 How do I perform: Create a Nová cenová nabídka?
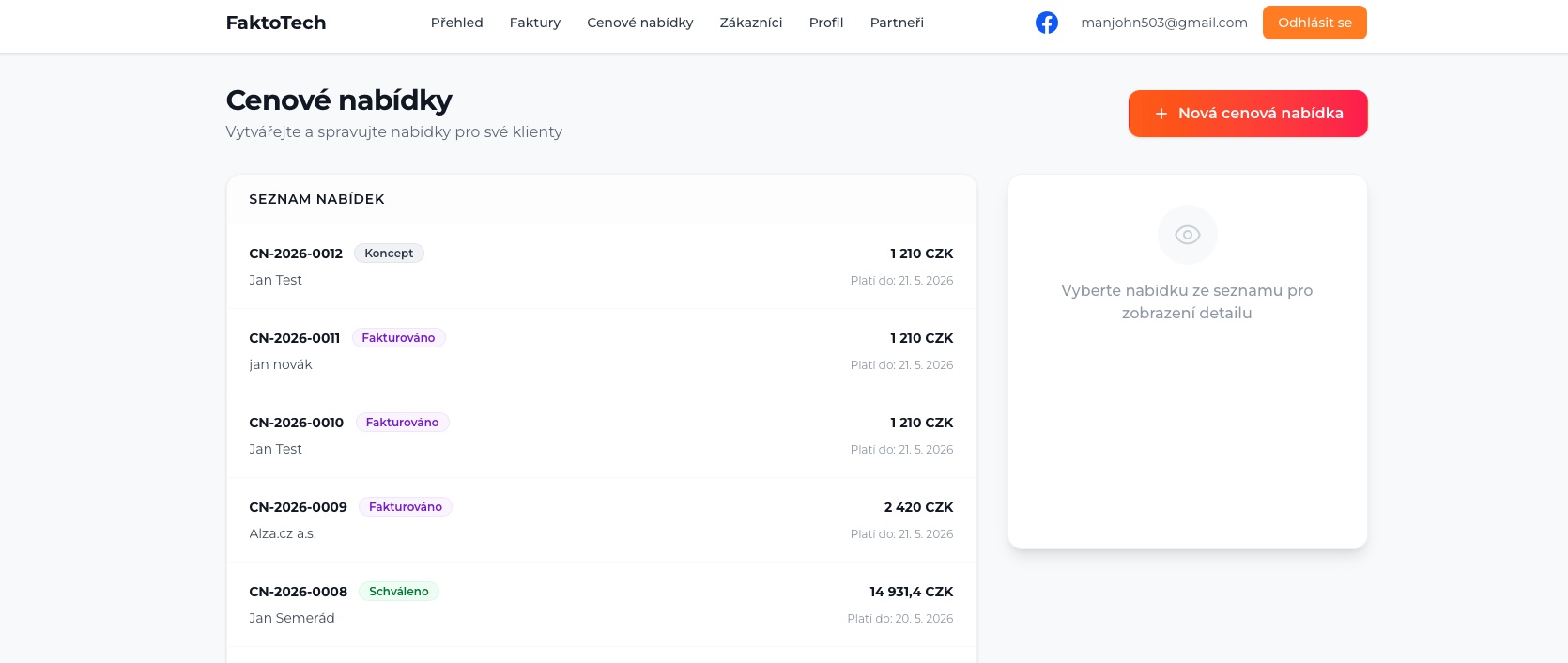coord(1248,114)
